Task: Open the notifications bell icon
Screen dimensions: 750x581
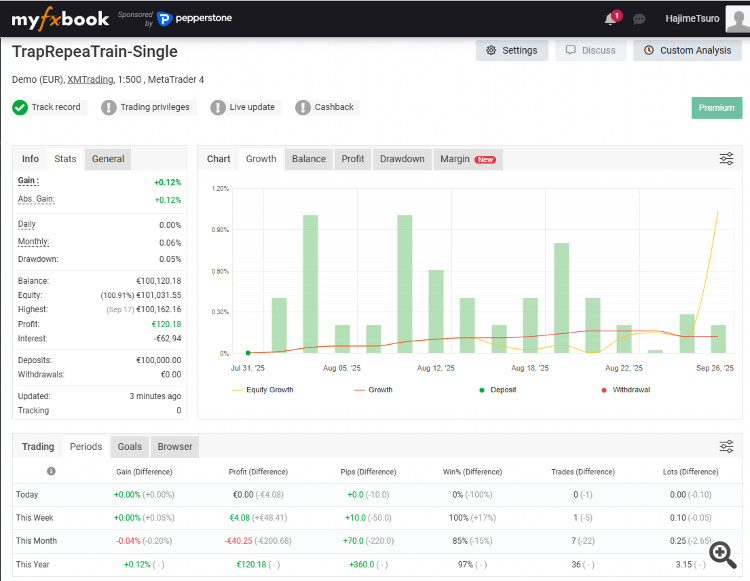Action: coord(610,19)
